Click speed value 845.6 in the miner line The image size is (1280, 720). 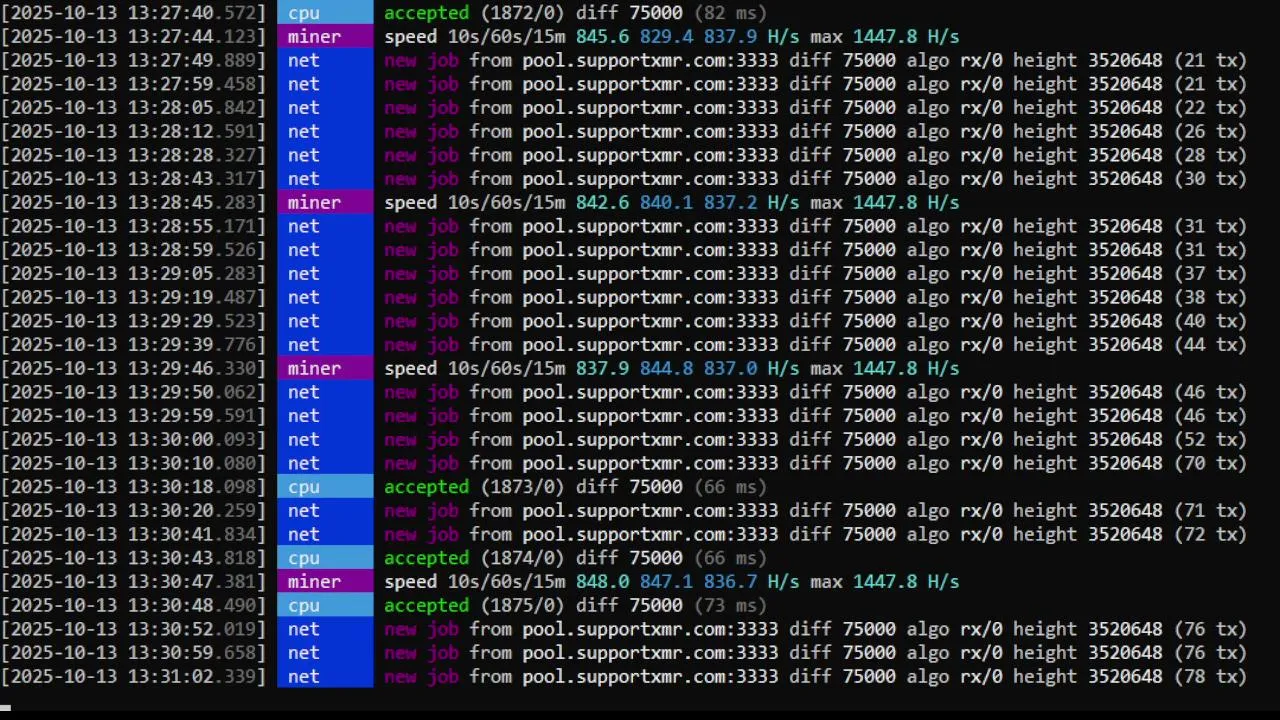pyautogui.click(x=602, y=37)
